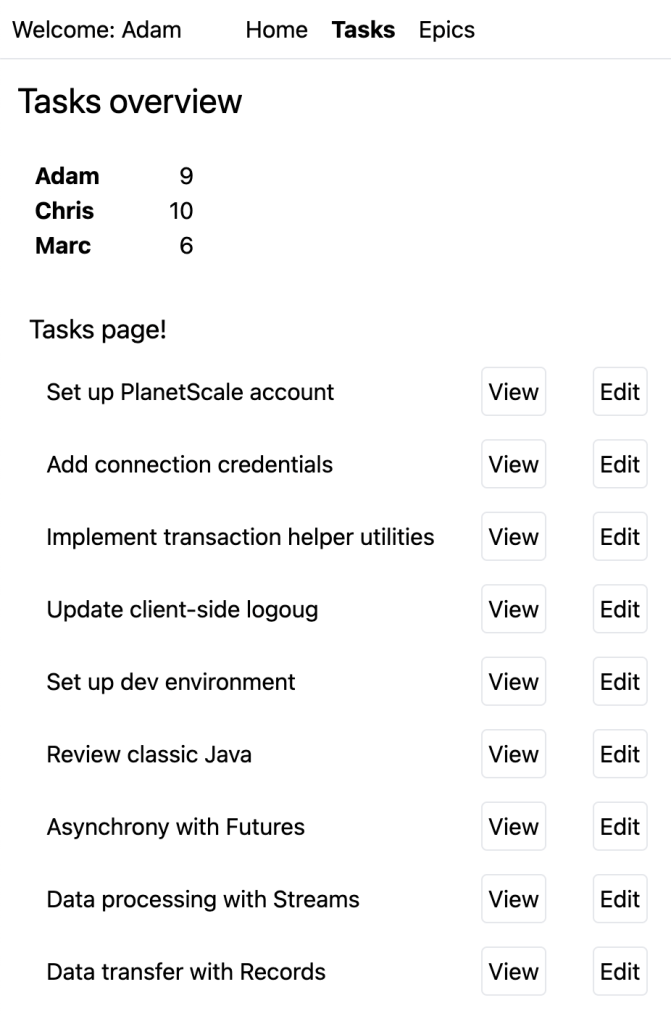Open the Home navigation link
671x1024 pixels.
pyautogui.click(x=276, y=30)
